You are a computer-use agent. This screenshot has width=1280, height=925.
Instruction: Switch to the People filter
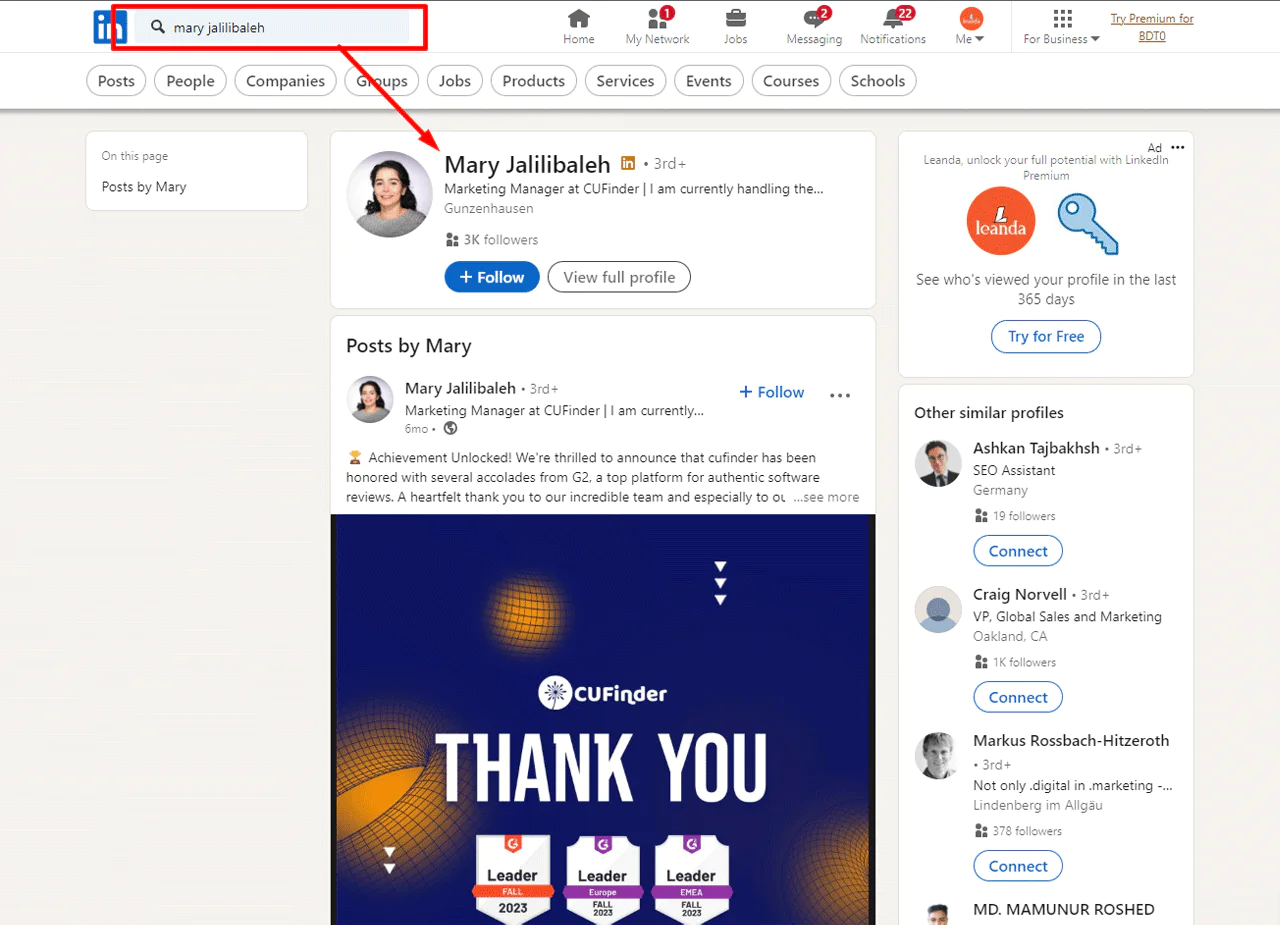(x=190, y=80)
